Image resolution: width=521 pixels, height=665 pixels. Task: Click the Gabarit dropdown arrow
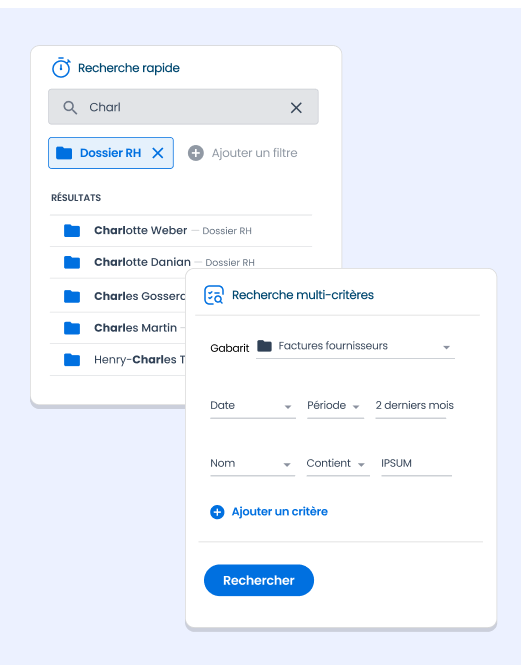446,347
